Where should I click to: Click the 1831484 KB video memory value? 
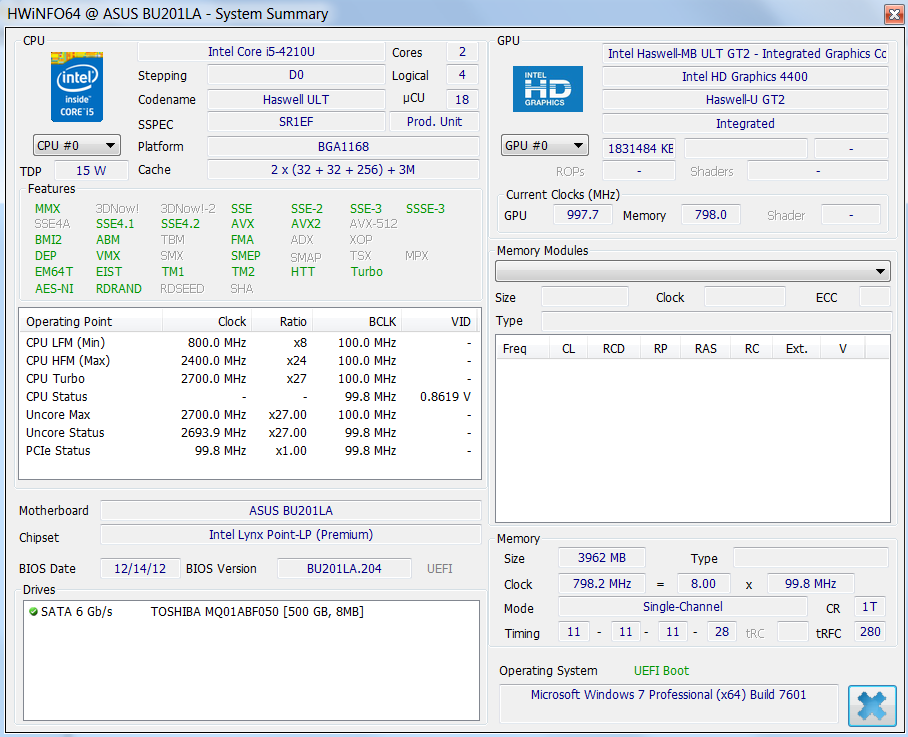pyautogui.click(x=639, y=148)
